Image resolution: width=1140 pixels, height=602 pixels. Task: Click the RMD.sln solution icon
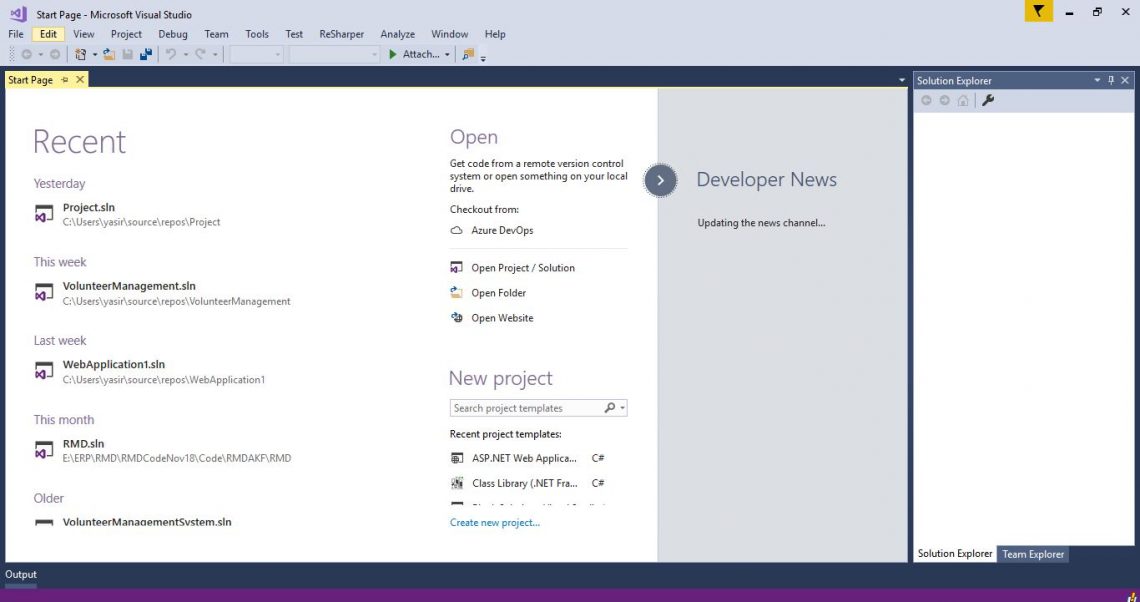point(44,450)
